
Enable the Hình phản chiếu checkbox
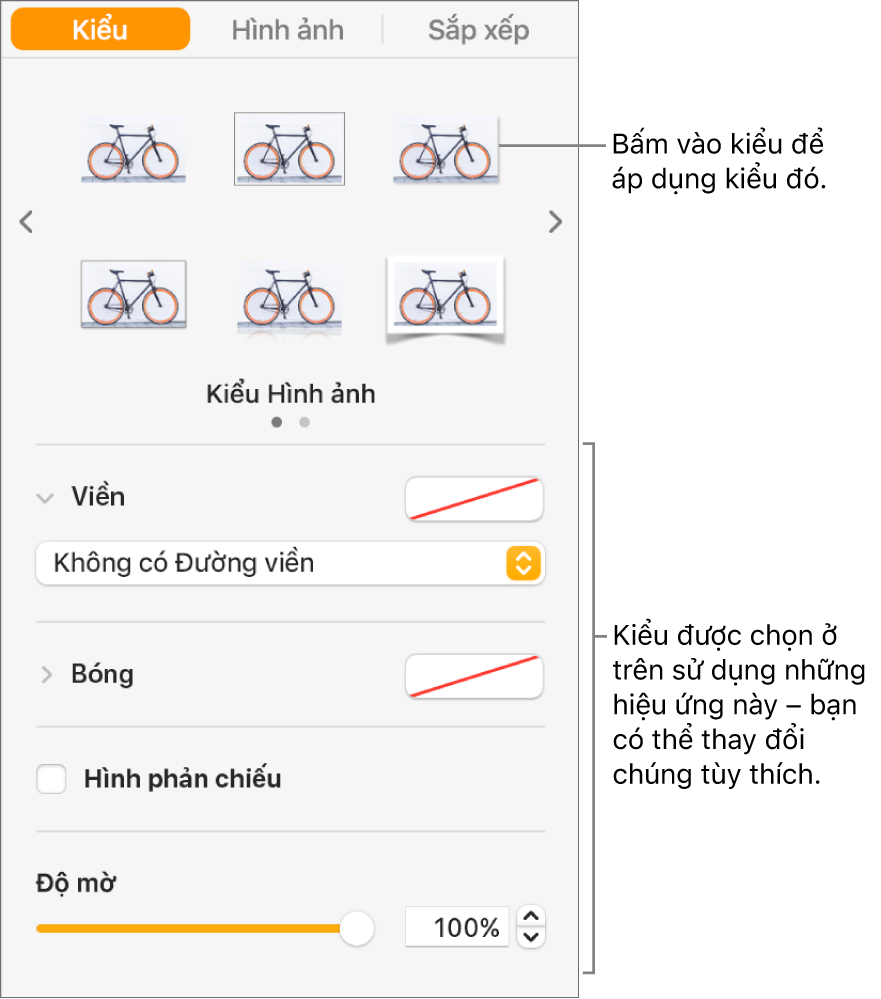point(51,779)
